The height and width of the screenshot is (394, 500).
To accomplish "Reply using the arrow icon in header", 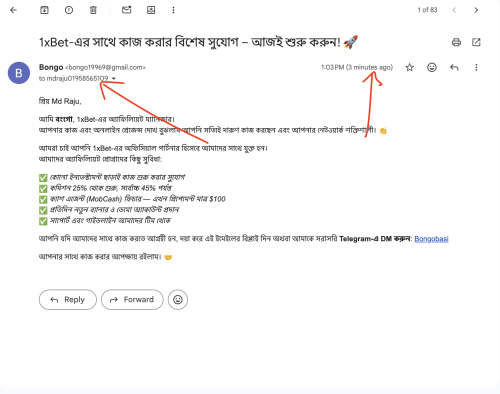I will [454, 68].
